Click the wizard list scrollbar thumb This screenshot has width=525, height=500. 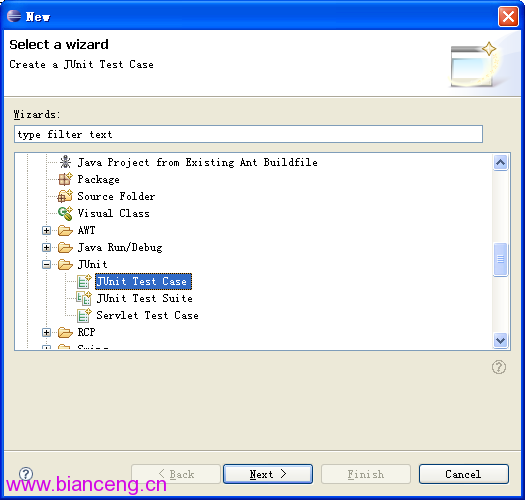click(x=501, y=260)
